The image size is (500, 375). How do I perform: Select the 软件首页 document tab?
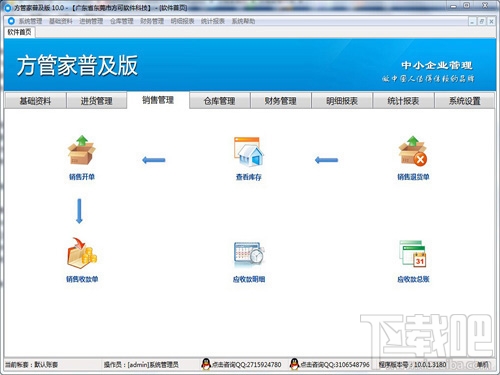click(19, 32)
